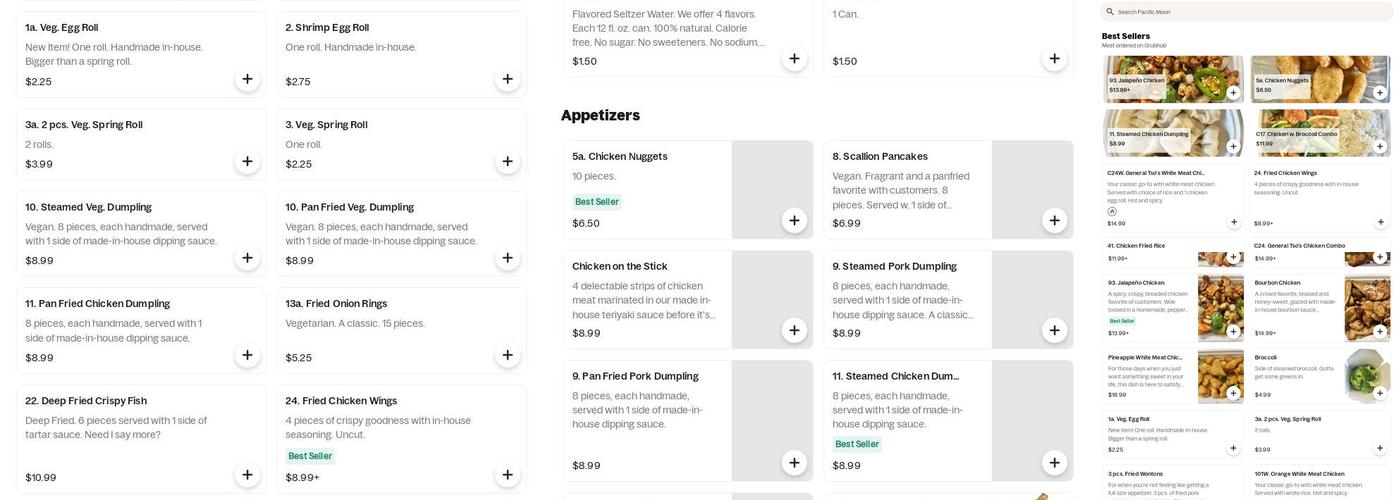
Task: Click the Search Pacific Moon field
Action: pos(1250,12)
